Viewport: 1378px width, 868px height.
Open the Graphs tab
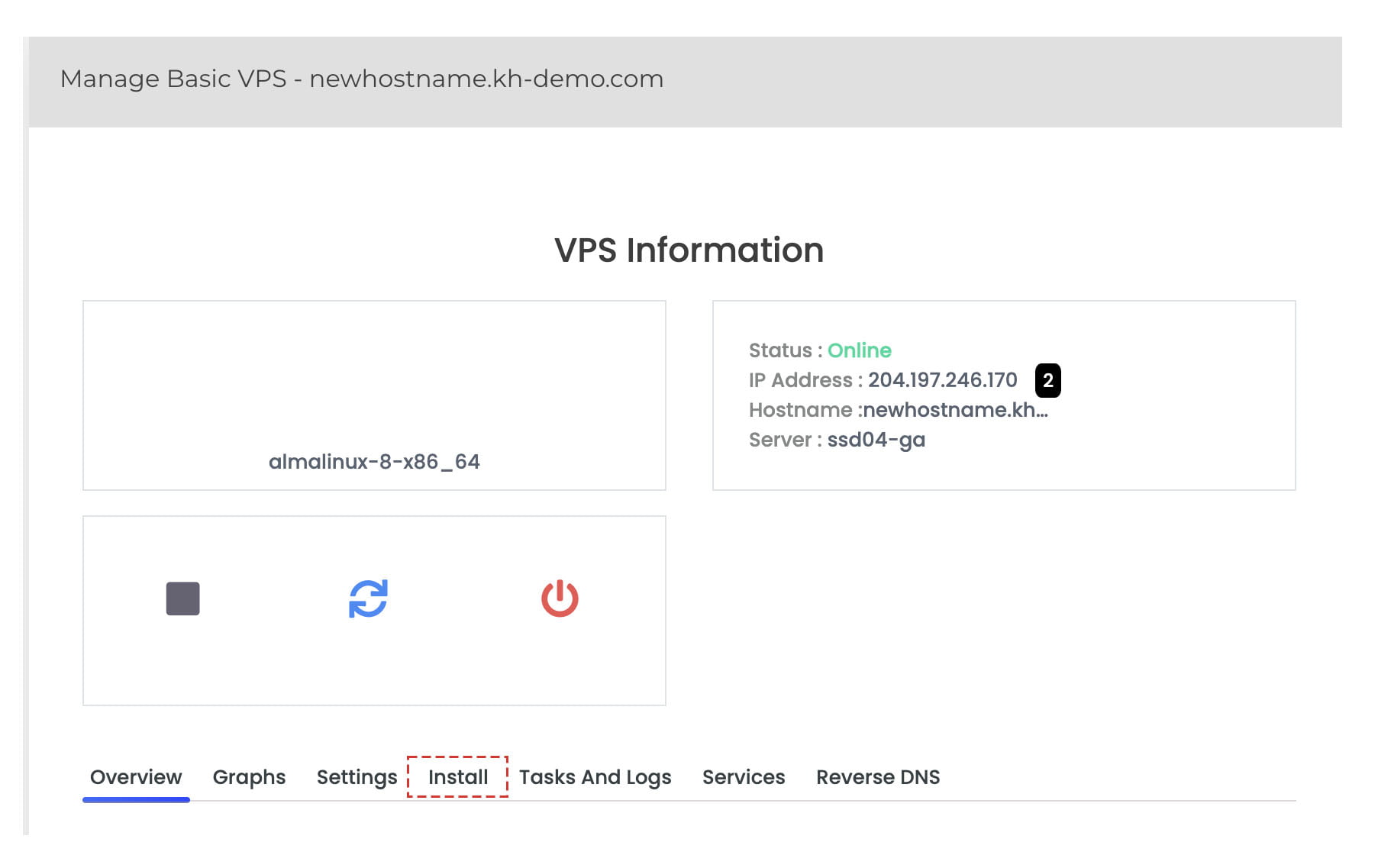tap(249, 776)
